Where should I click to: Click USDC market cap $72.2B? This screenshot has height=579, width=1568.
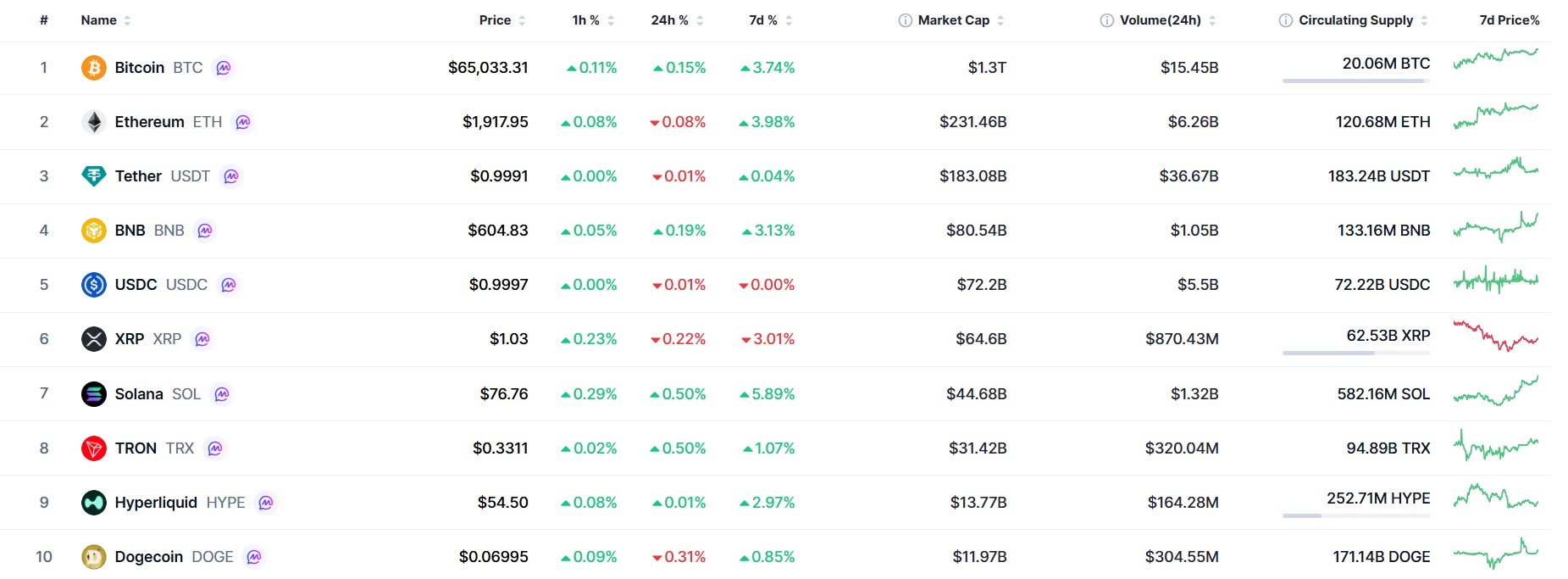point(982,285)
